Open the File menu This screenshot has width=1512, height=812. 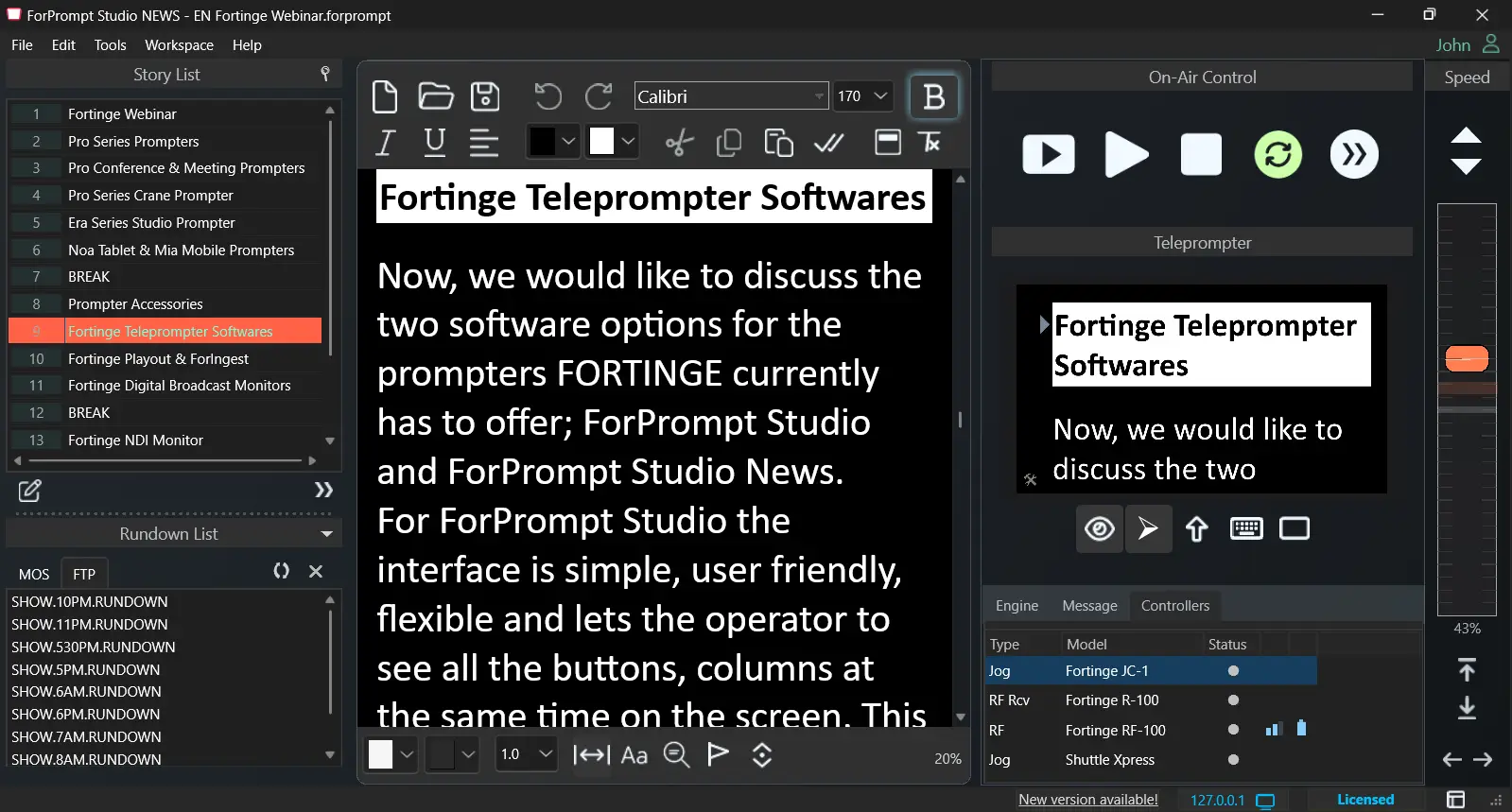(x=22, y=45)
